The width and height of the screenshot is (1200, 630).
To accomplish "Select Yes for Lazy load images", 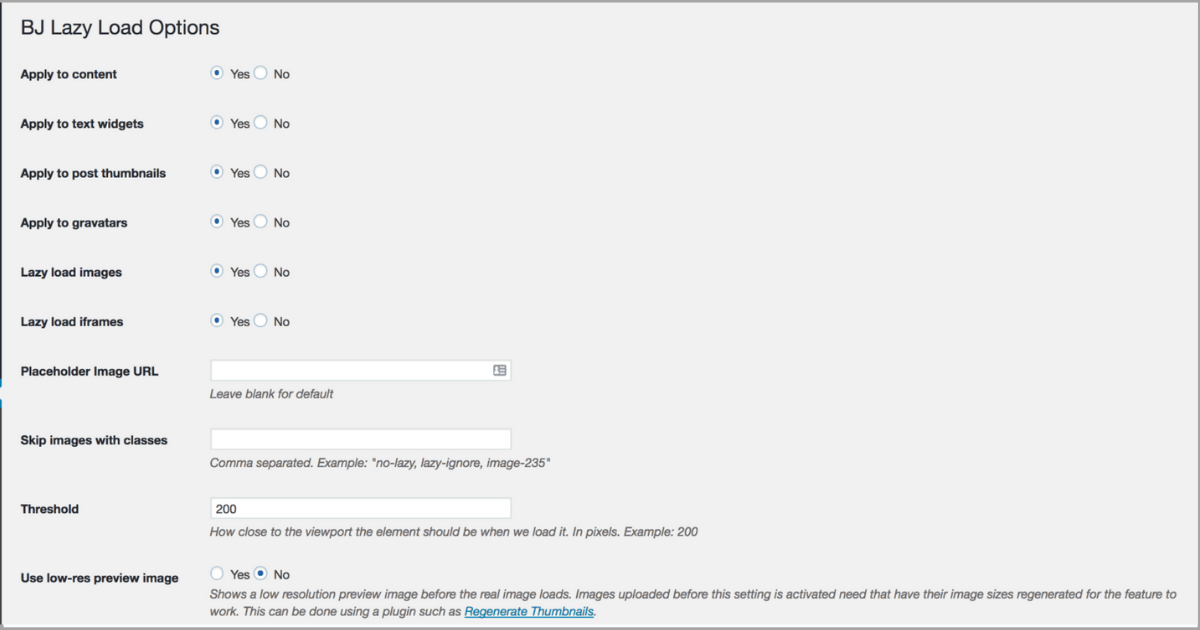I will coord(217,271).
